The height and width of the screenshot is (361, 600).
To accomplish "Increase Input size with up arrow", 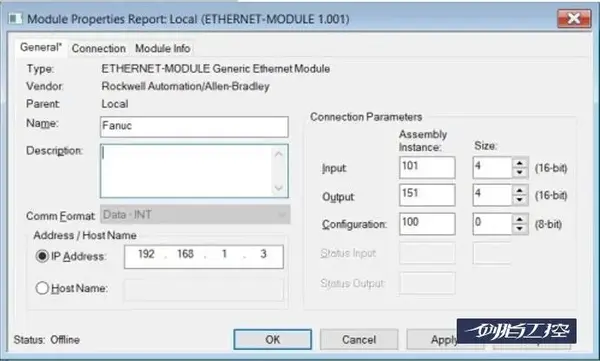I will tap(520, 163).
